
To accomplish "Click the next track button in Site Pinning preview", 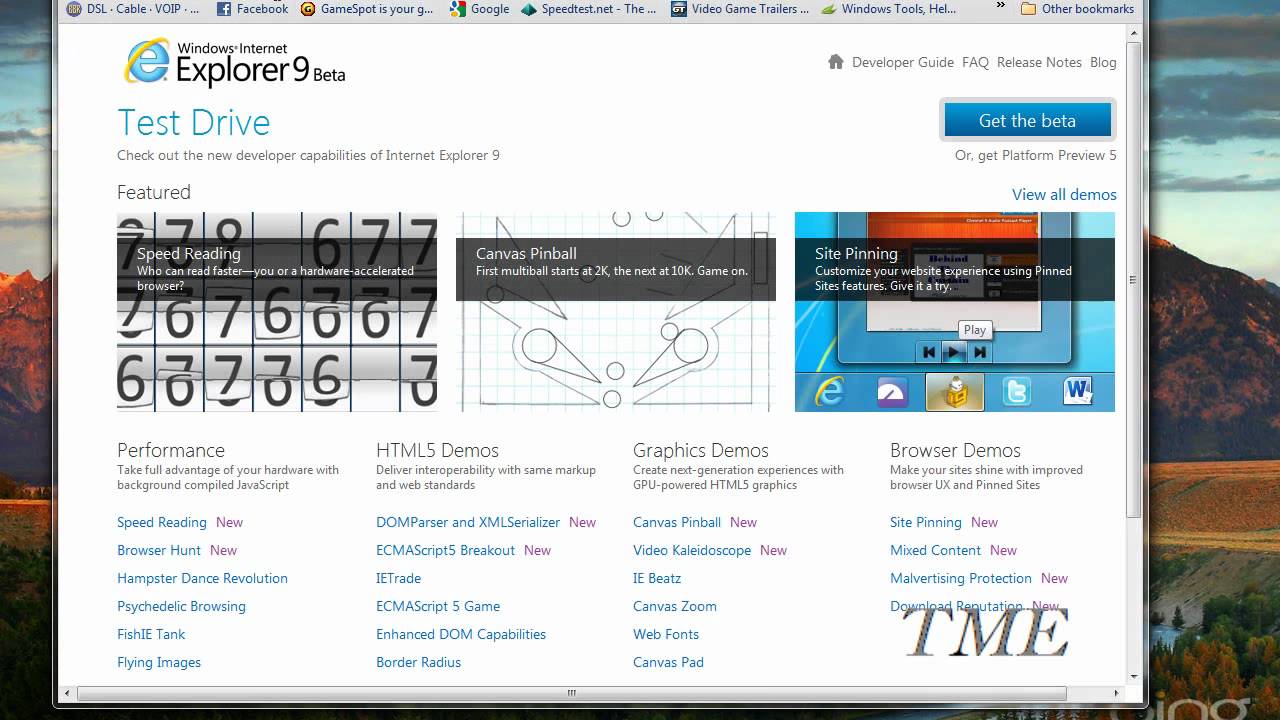I will pos(980,352).
